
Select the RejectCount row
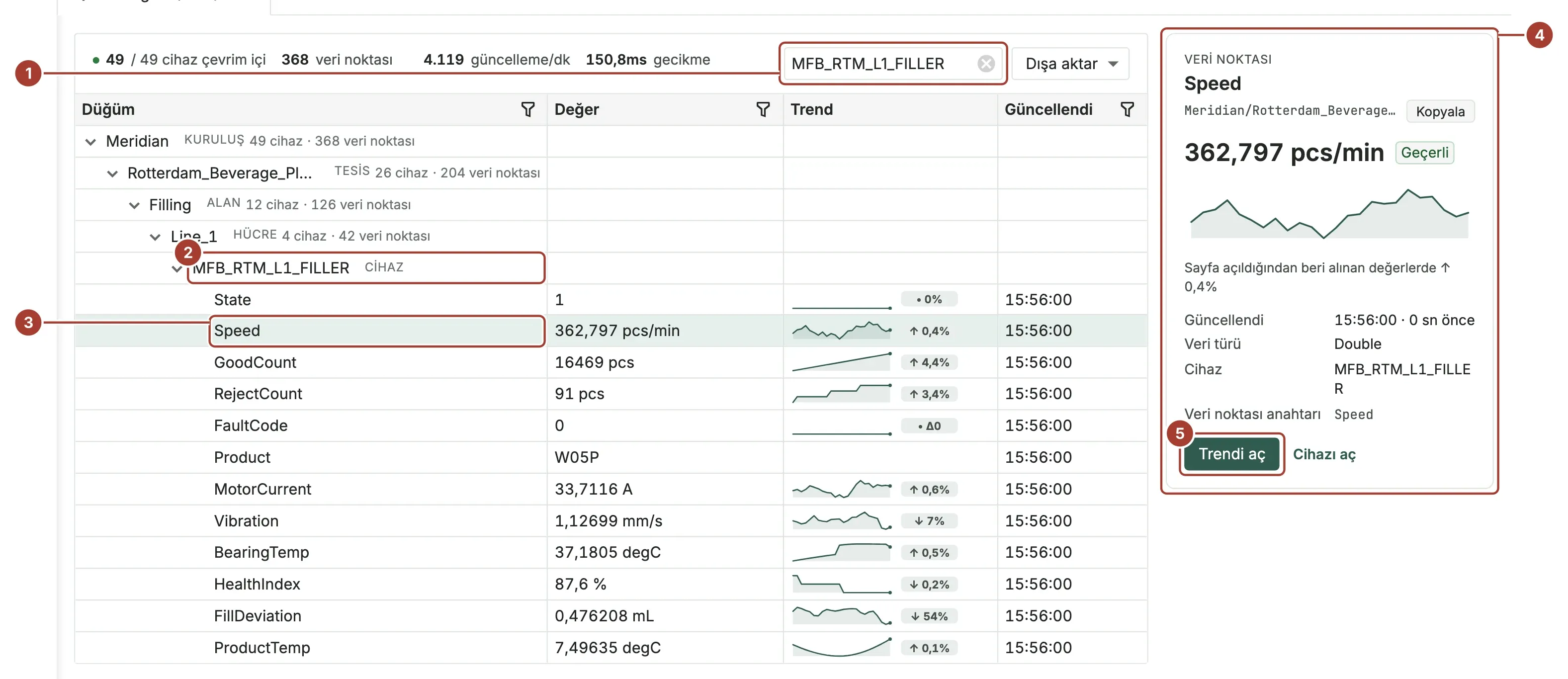(x=610, y=394)
